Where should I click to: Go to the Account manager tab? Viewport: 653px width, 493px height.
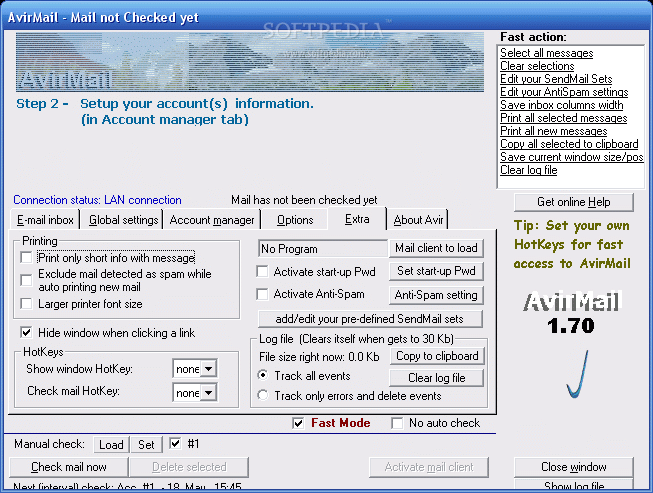[212, 220]
